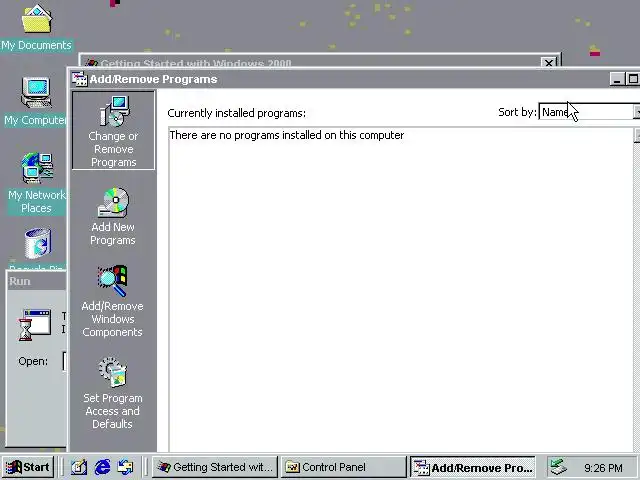640x480 pixels.
Task: Select My Computer desktop icon
Action: [x=36, y=102]
